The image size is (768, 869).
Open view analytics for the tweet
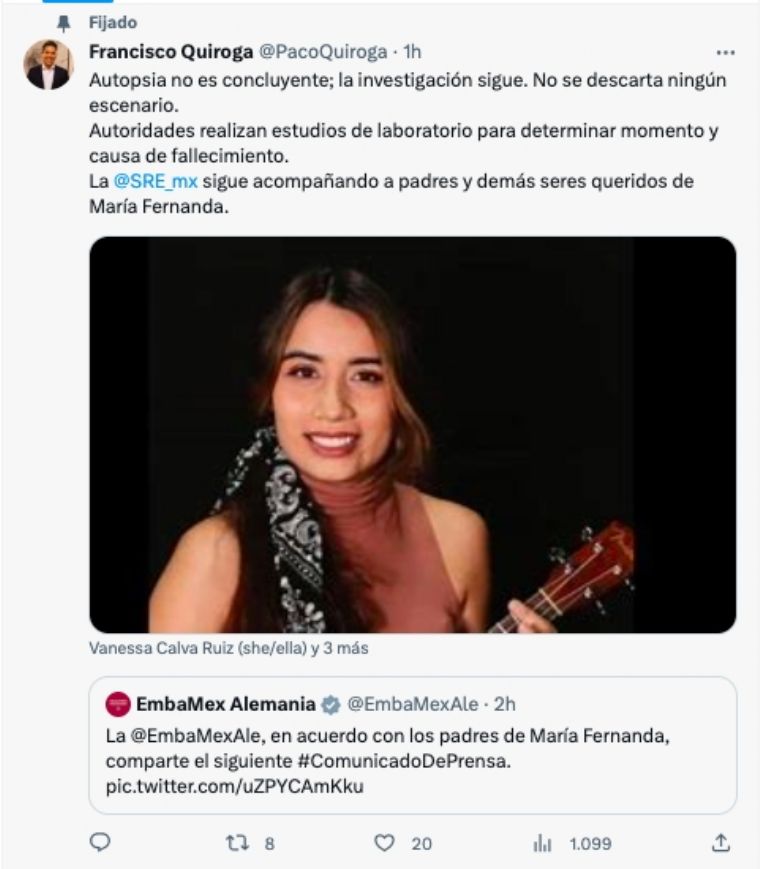(x=541, y=845)
